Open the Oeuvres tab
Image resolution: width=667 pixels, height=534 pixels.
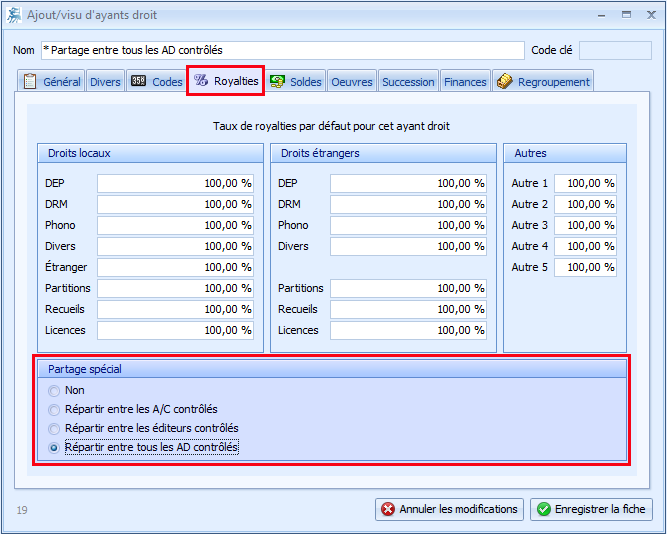point(351,82)
